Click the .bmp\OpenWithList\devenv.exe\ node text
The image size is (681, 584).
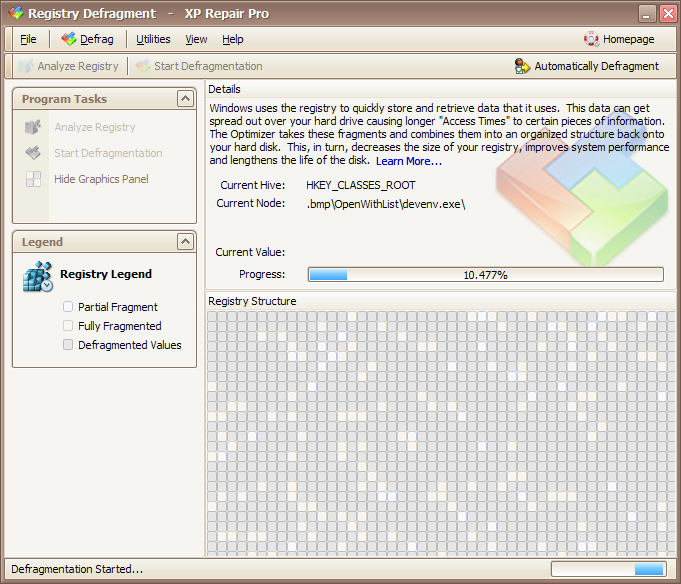(386, 204)
